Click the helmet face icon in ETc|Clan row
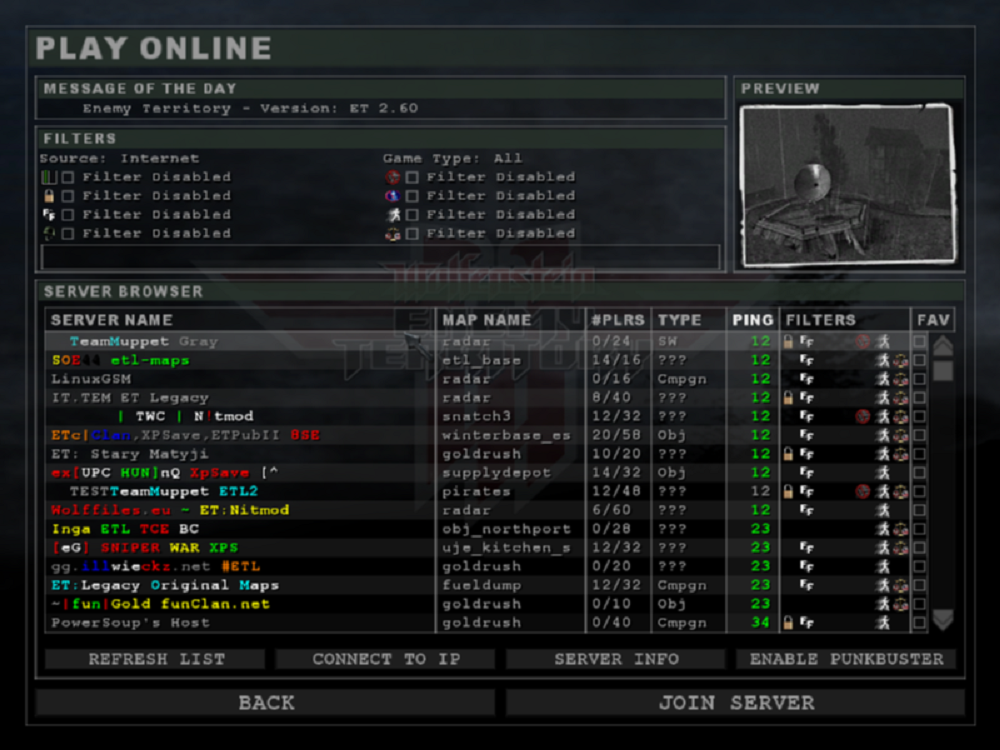 click(901, 436)
